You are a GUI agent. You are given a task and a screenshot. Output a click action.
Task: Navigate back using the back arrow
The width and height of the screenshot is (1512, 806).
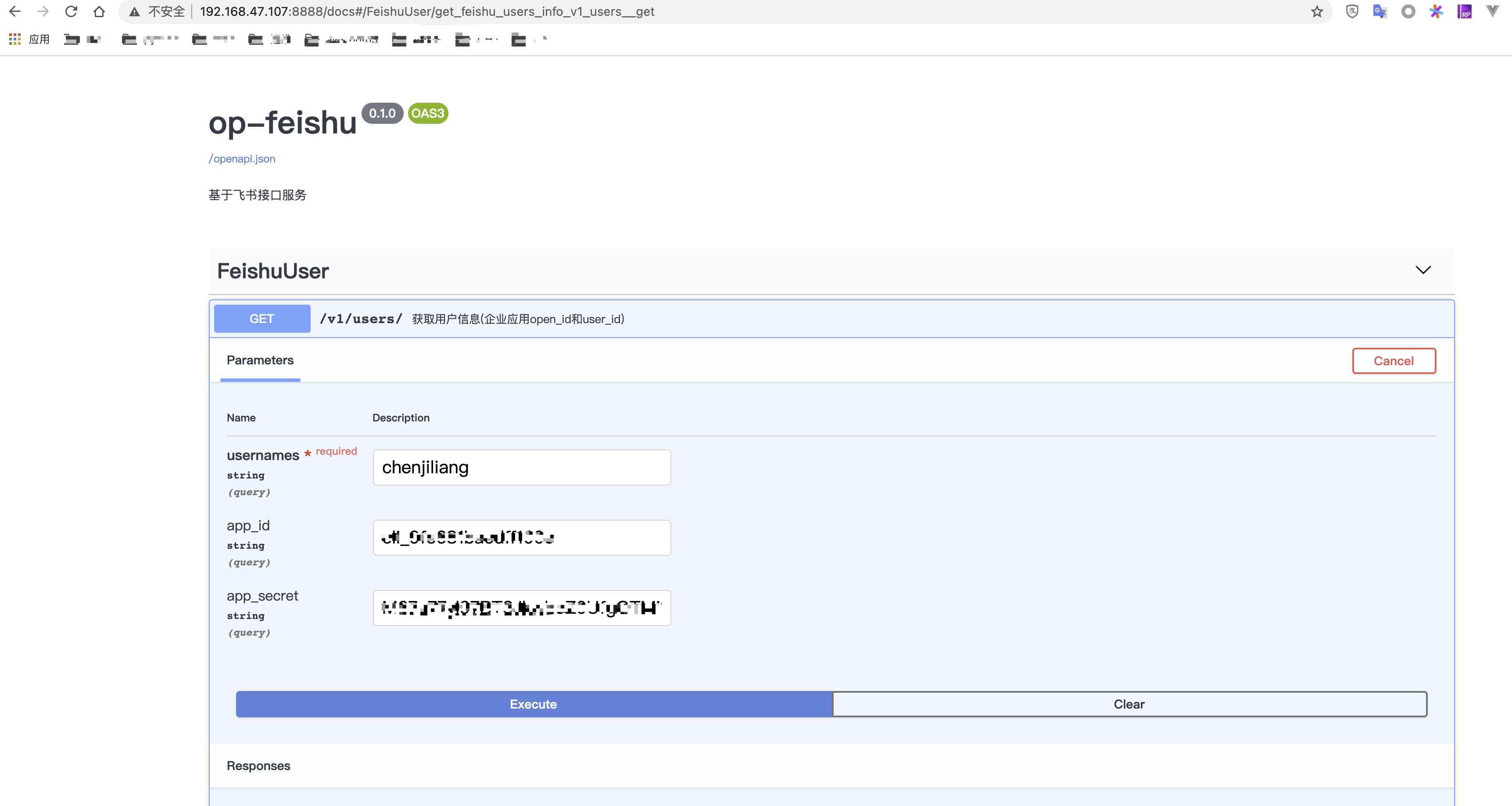pyautogui.click(x=14, y=11)
